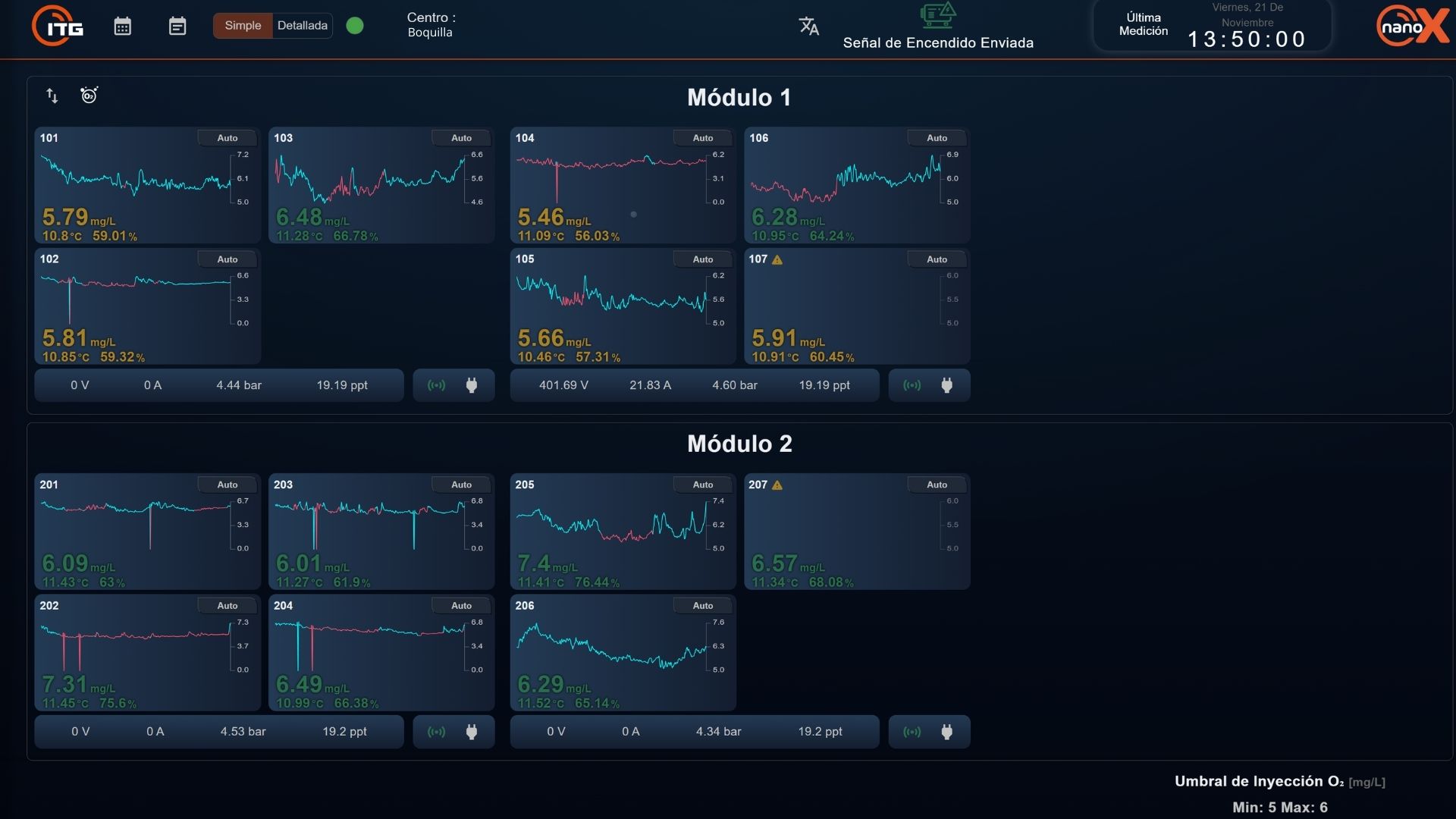This screenshot has height=819, width=1456.
Task: Click the warning triangle on sensor 107
Action: [777, 259]
